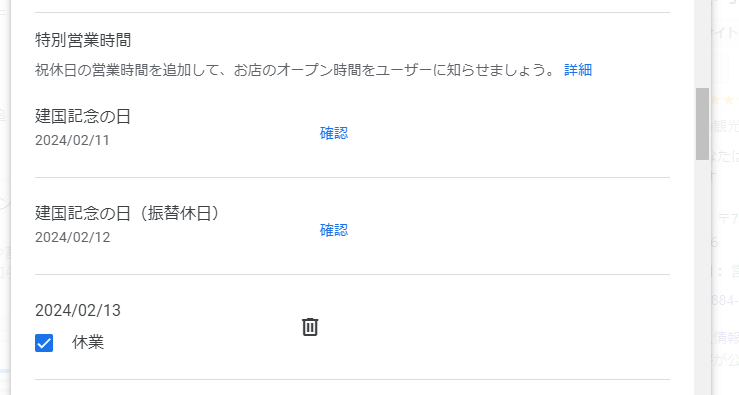
Task: Click the 祝休日の営業時間 description text
Action: (x=296, y=70)
